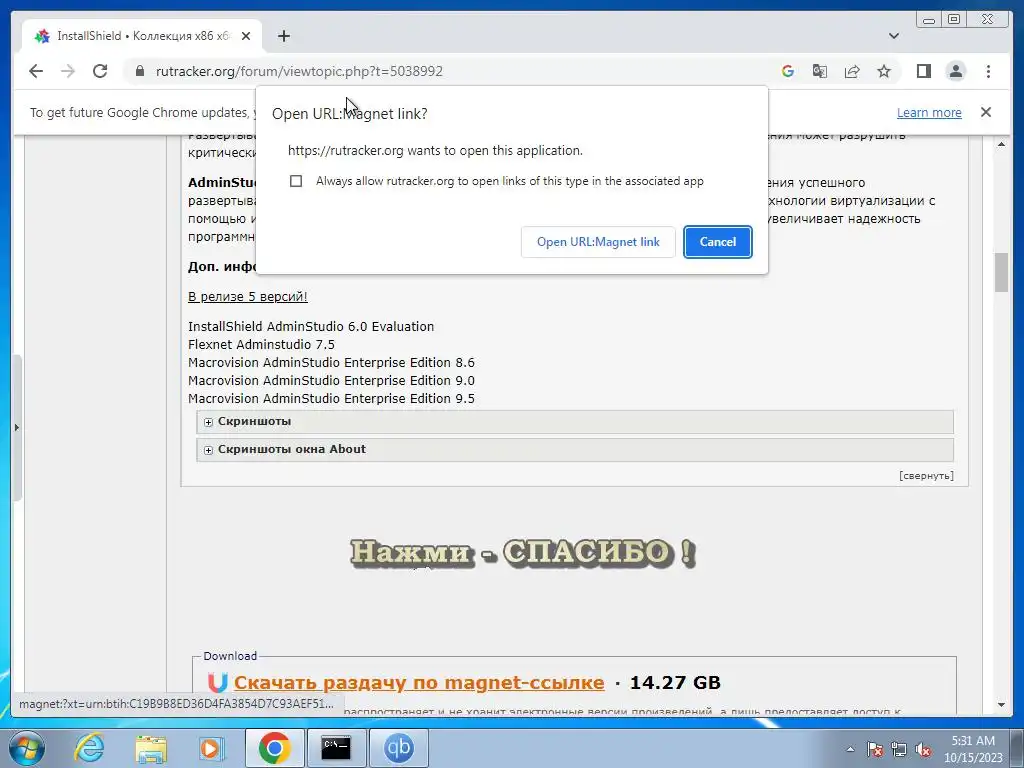Open Chrome three-dot menu
The width and height of the screenshot is (1024, 768).
point(988,71)
